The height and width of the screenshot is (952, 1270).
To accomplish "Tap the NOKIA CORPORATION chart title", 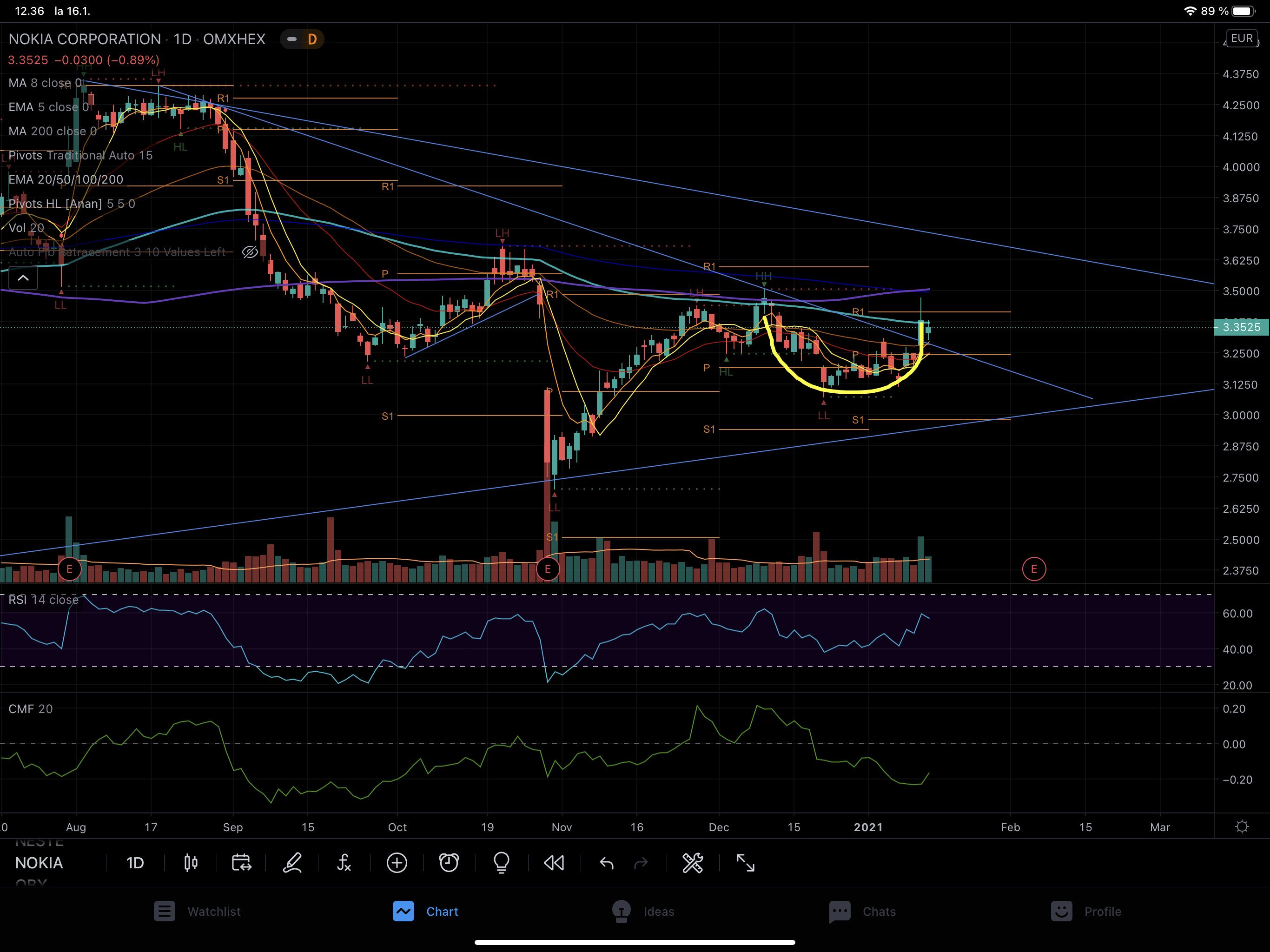I will pos(85,39).
